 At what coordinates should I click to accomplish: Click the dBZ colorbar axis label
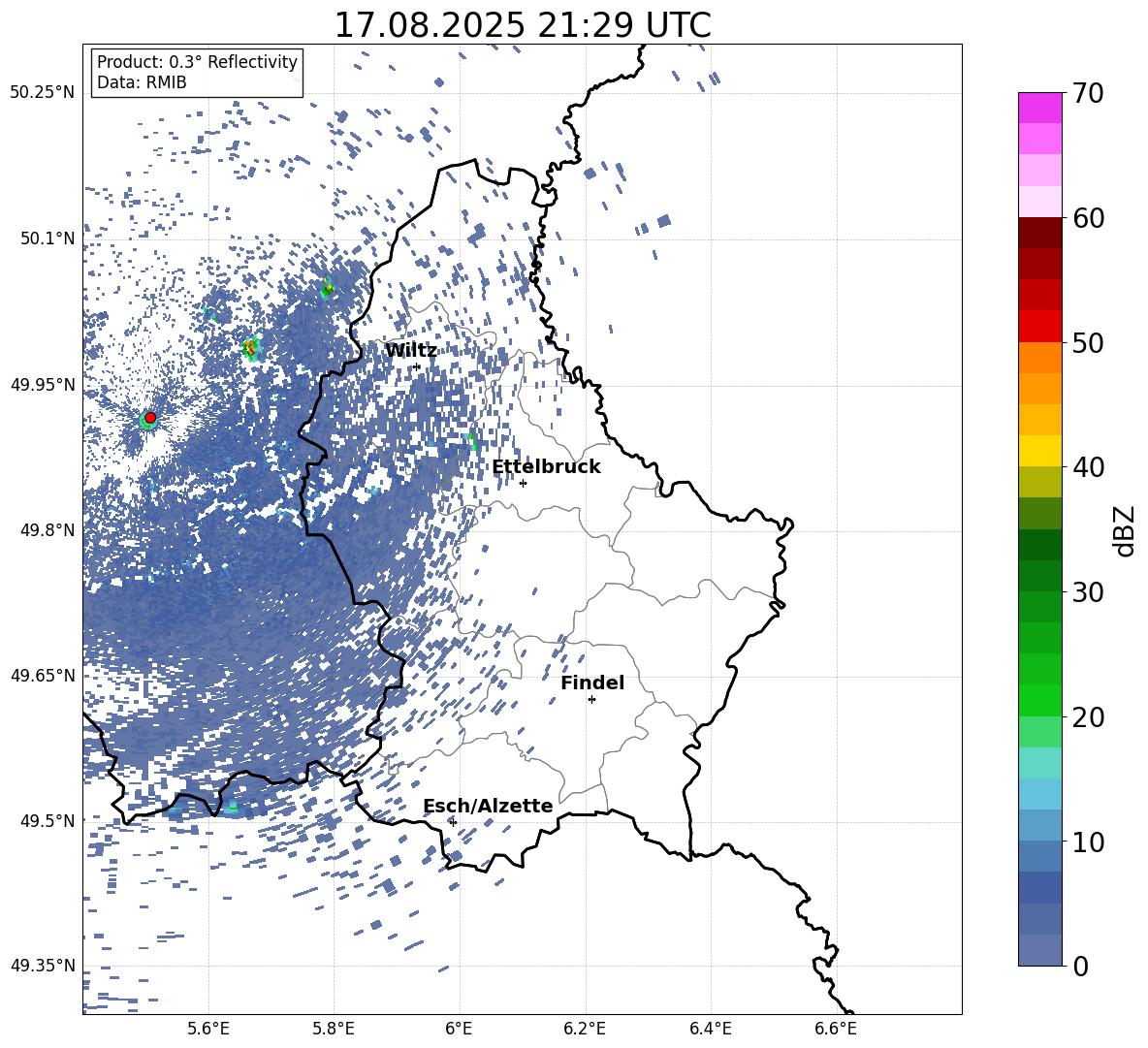coord(1125,531)
